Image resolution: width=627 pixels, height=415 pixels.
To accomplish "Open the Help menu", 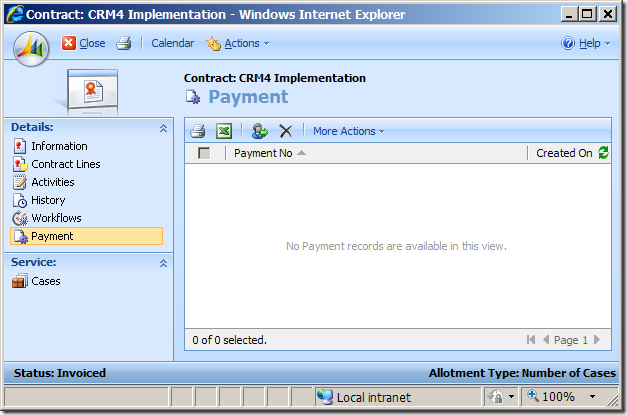I will pyautogui.click(x=589, y=43).
